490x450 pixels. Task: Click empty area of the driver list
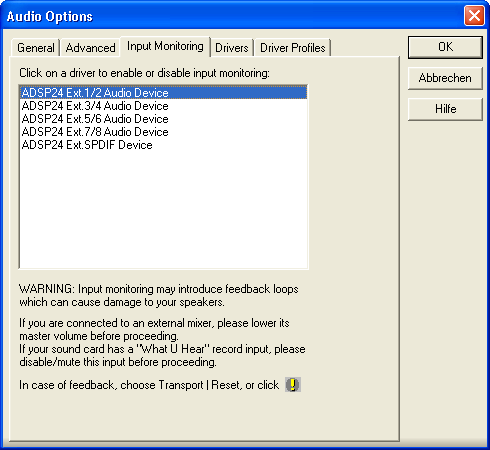tap(163, 210)
